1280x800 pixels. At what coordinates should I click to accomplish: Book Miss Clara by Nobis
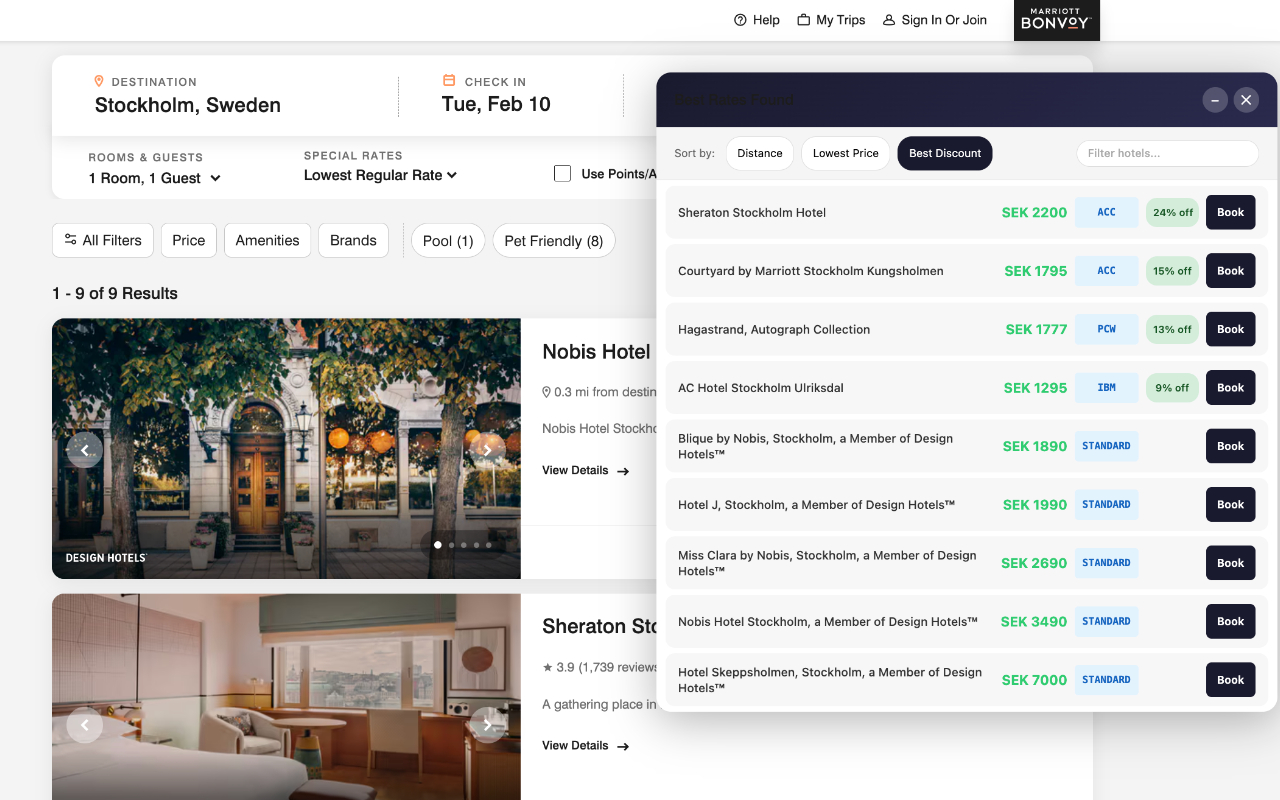pos(1230,563)
